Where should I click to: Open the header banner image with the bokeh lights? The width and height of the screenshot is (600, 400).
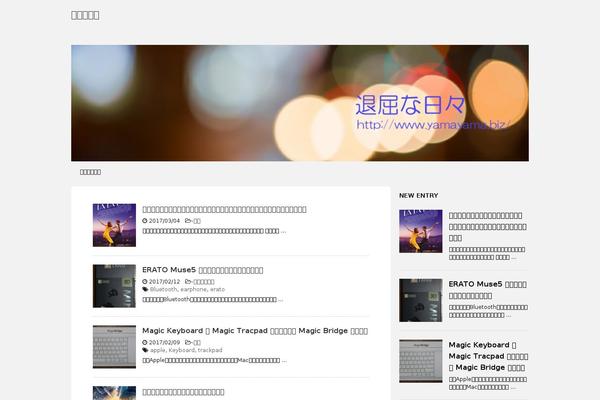[x=300, y=103]
